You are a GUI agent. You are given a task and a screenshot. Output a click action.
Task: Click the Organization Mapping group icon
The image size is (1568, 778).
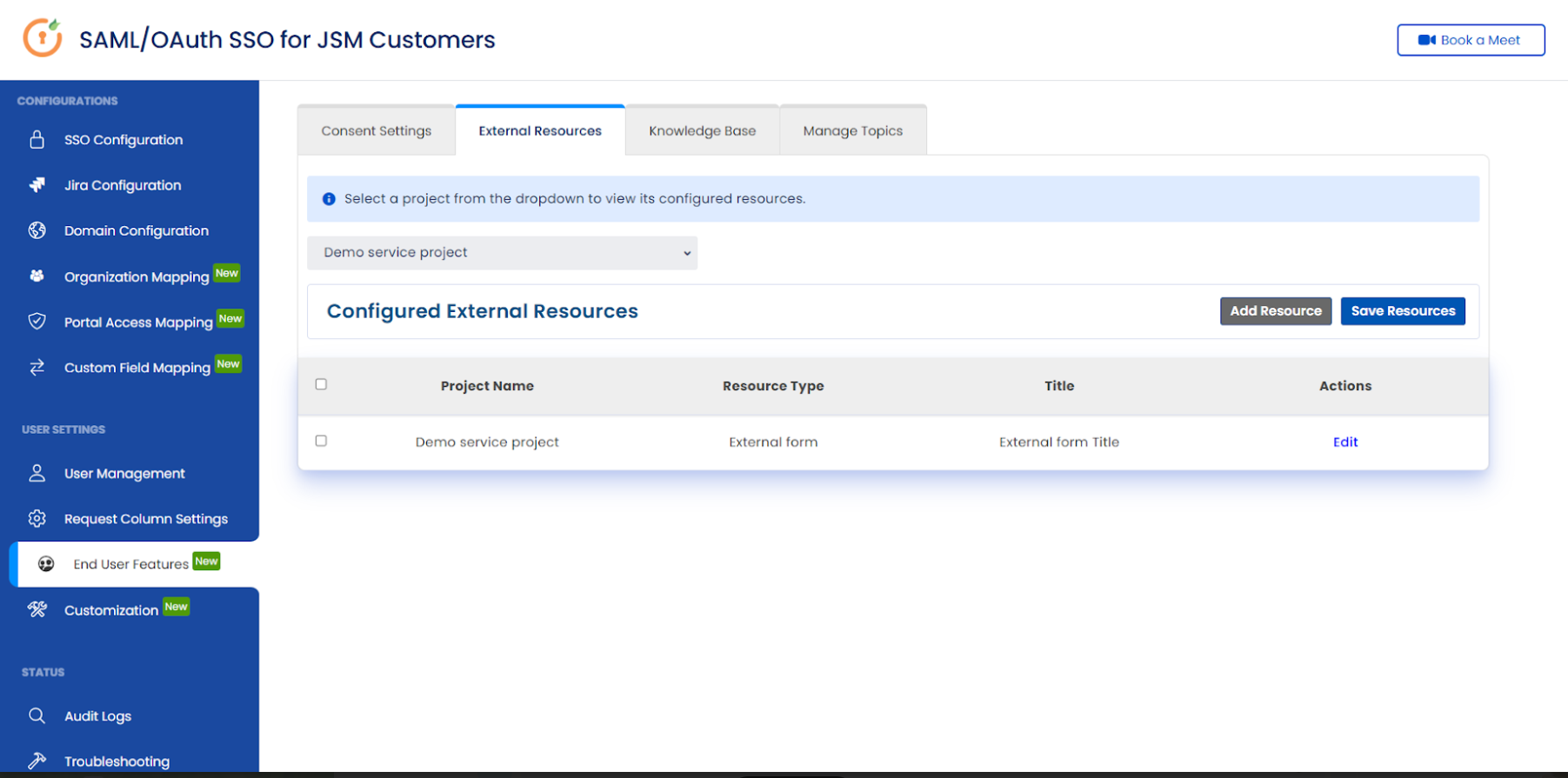pos(37,276)
